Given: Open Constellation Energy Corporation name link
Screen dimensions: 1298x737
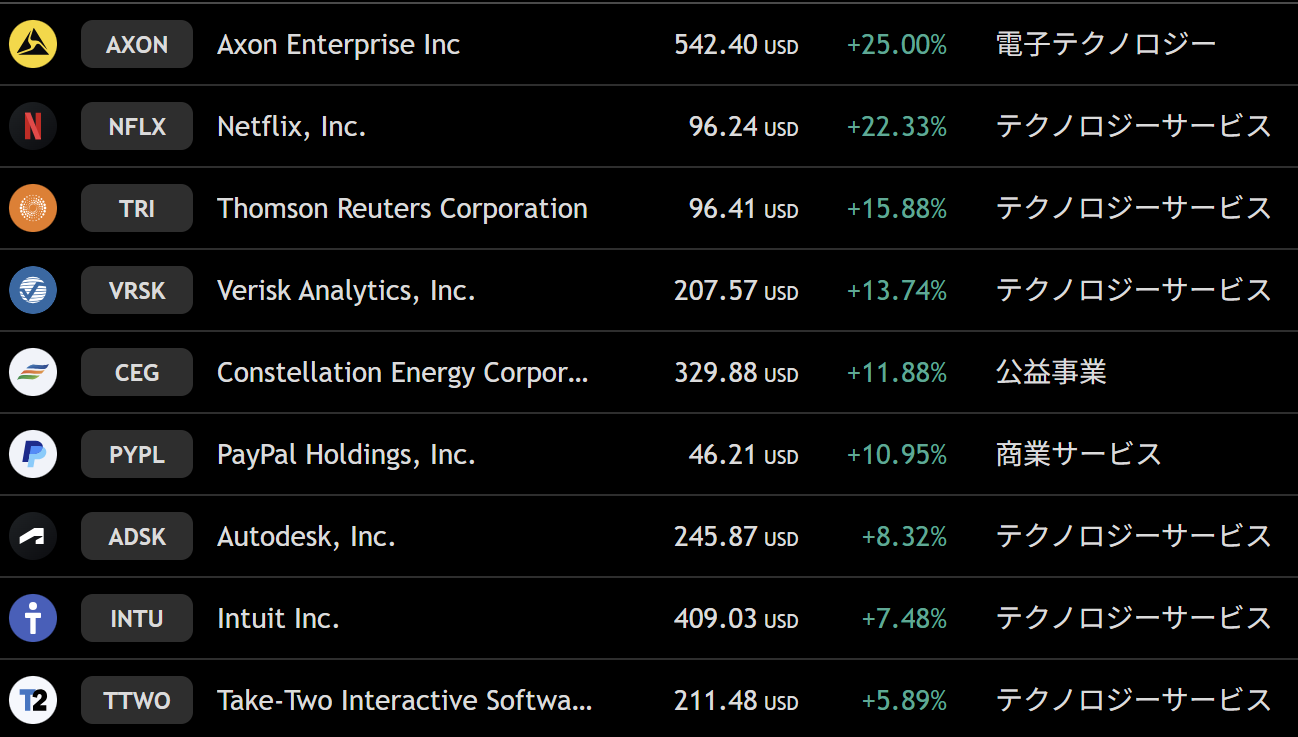Looking at the screenshot, I should click(x=402, y=373).
